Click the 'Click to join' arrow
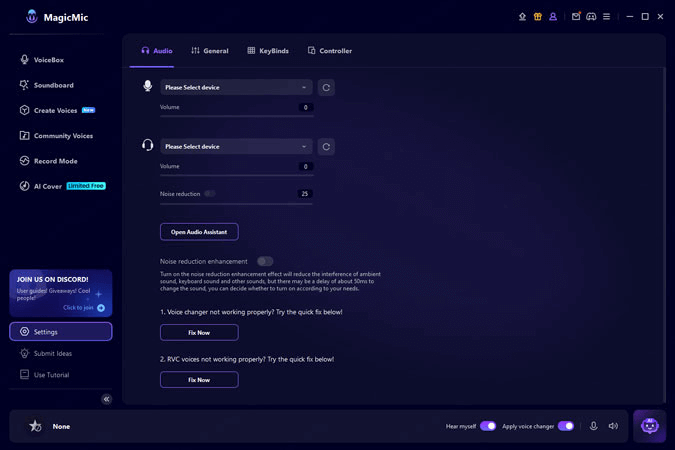 tap(101, 308)
